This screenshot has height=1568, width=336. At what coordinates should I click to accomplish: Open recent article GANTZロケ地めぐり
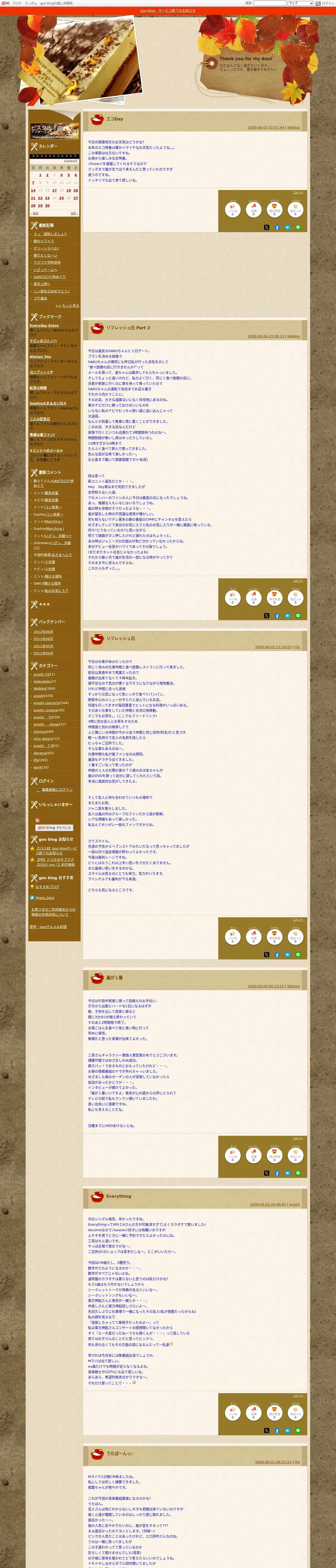49,277
